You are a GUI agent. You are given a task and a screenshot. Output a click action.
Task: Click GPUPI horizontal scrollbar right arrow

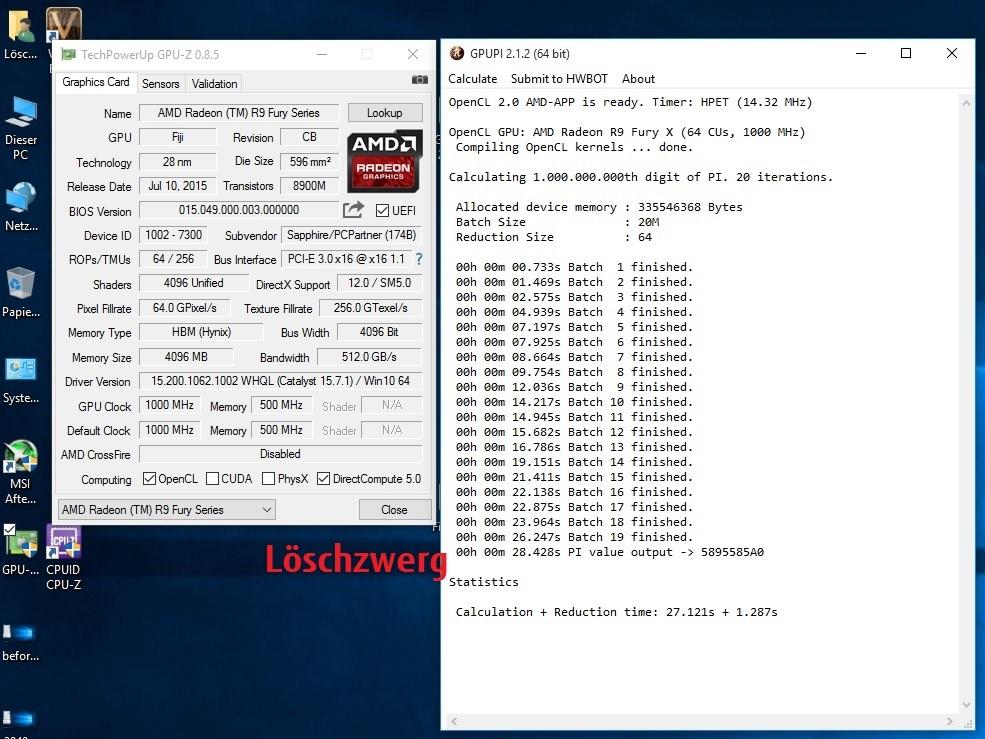click(950, 721)
